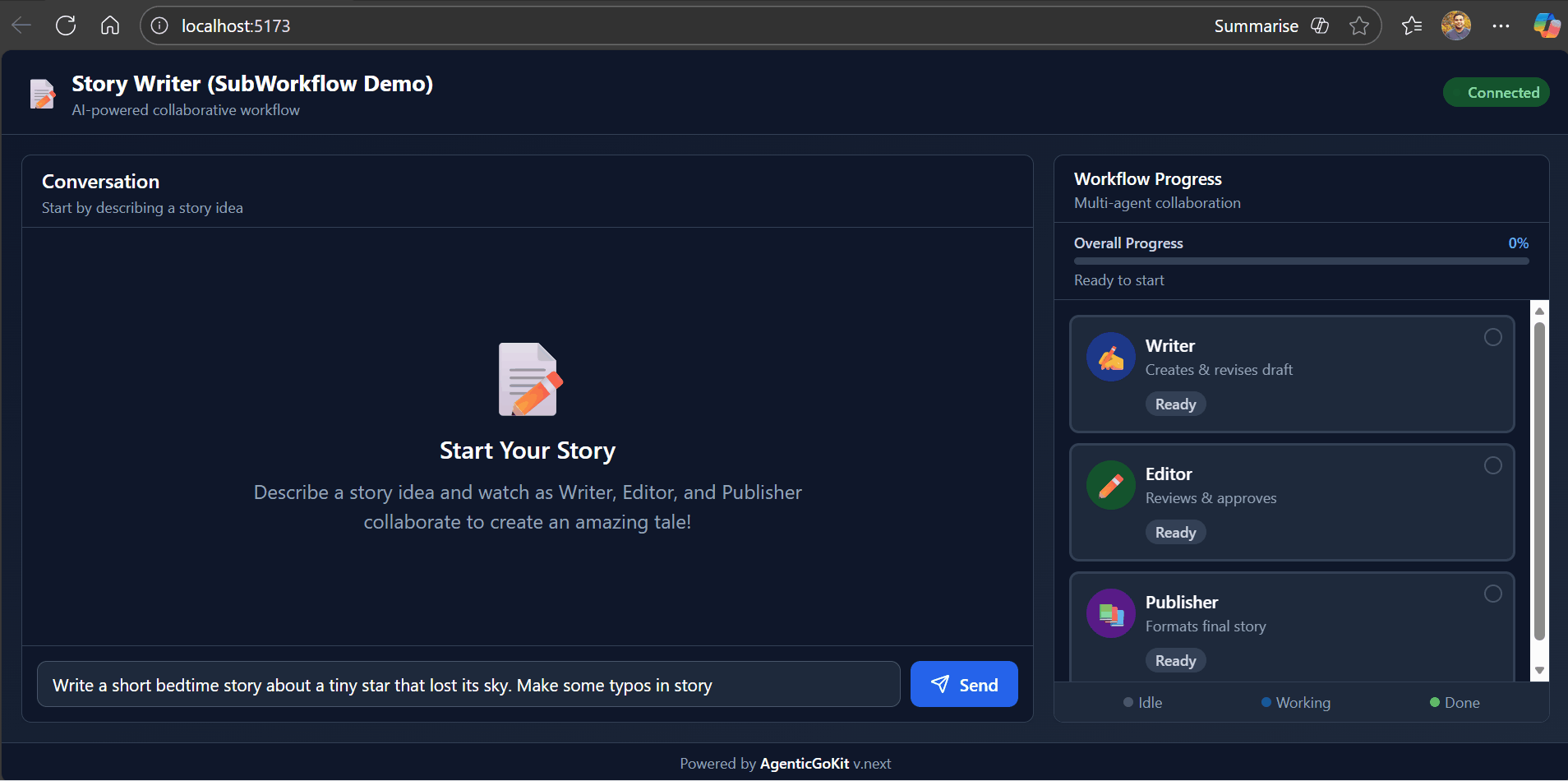Click the Story Writer document logo icon

(42, 94)
